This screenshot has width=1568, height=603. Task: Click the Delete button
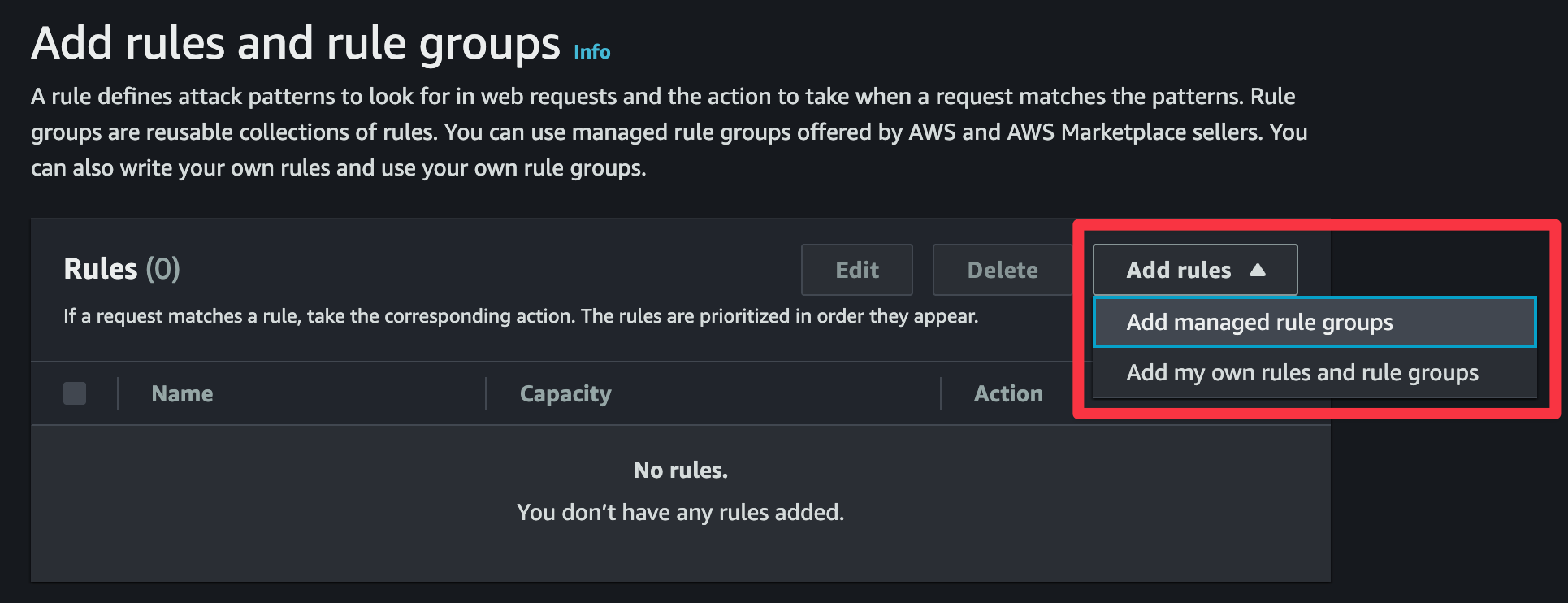pyautogui.click(x=1003, y=270)
